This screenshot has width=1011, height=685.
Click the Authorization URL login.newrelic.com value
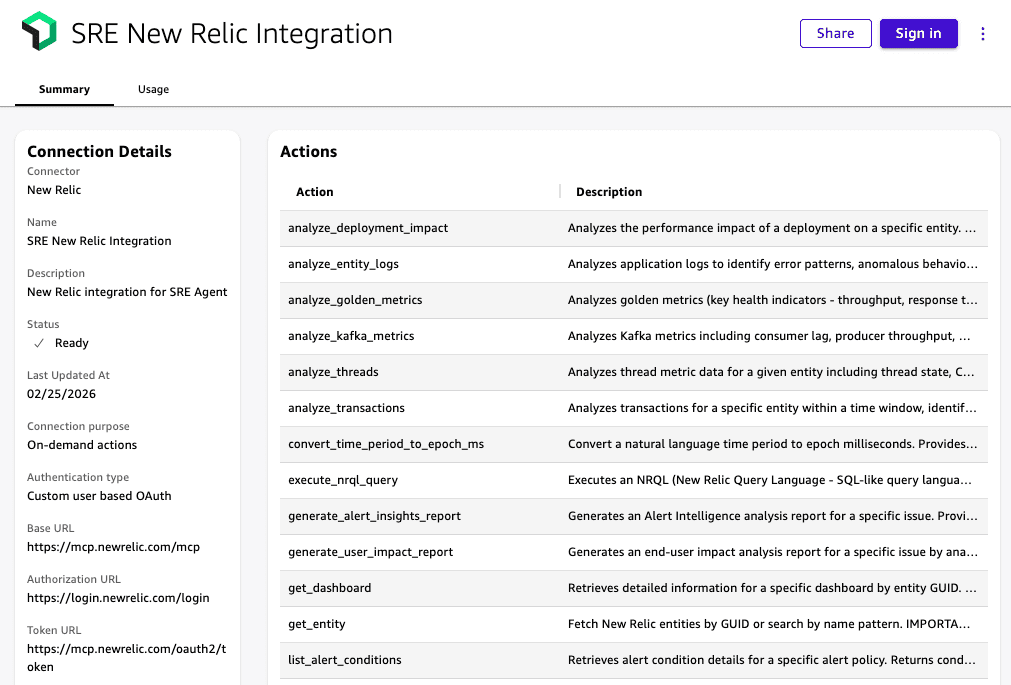coord(118,598)
